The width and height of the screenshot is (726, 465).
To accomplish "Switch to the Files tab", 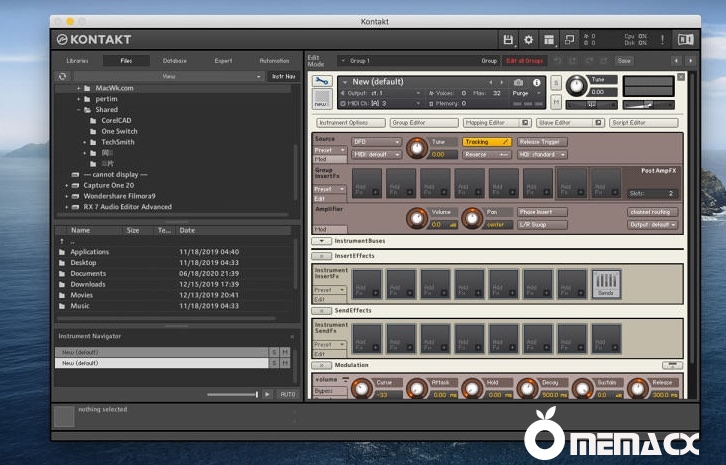I will [126, 61].
